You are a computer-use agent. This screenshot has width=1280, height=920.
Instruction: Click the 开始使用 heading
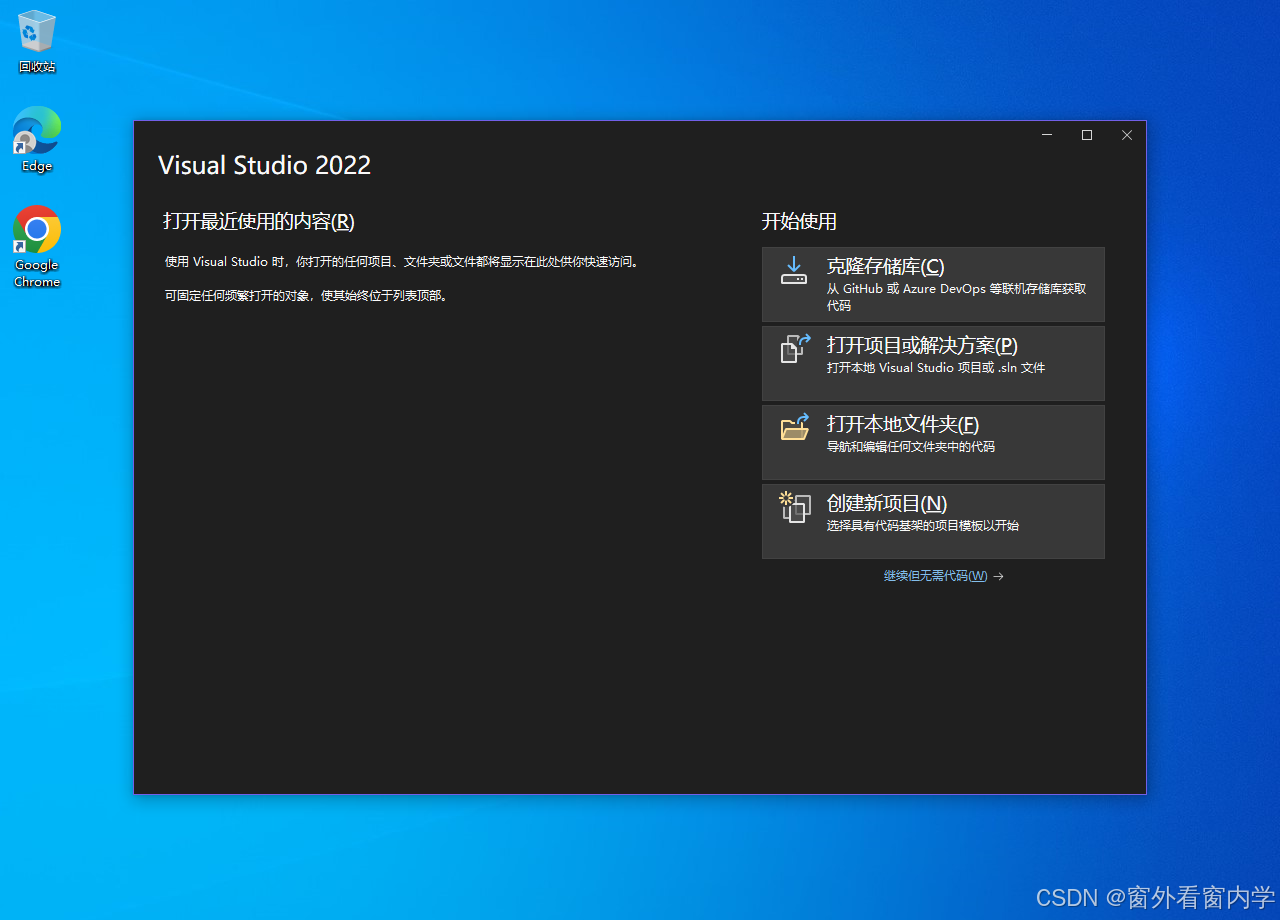[x=799, y=221]
